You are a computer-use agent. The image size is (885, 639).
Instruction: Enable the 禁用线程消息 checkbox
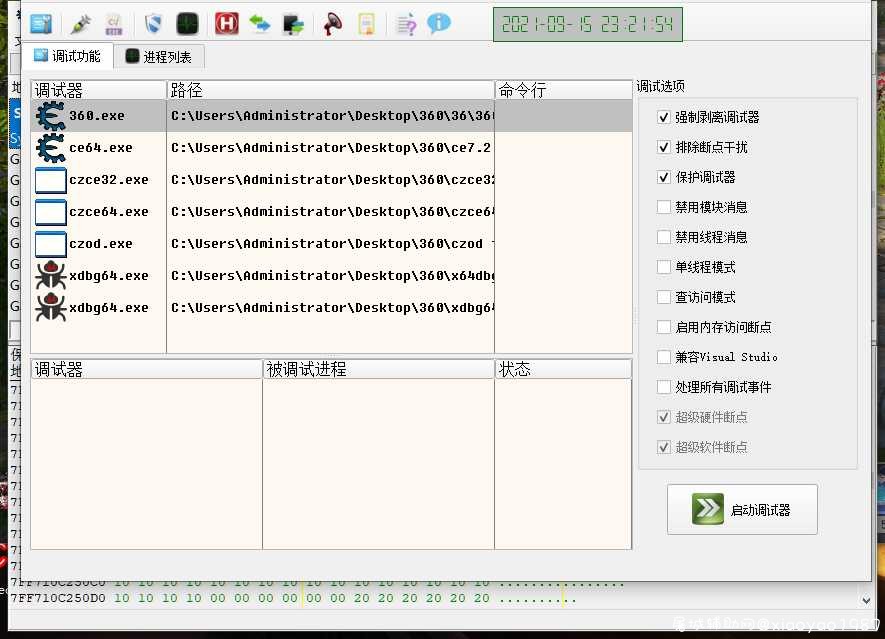tap(664, 237)
